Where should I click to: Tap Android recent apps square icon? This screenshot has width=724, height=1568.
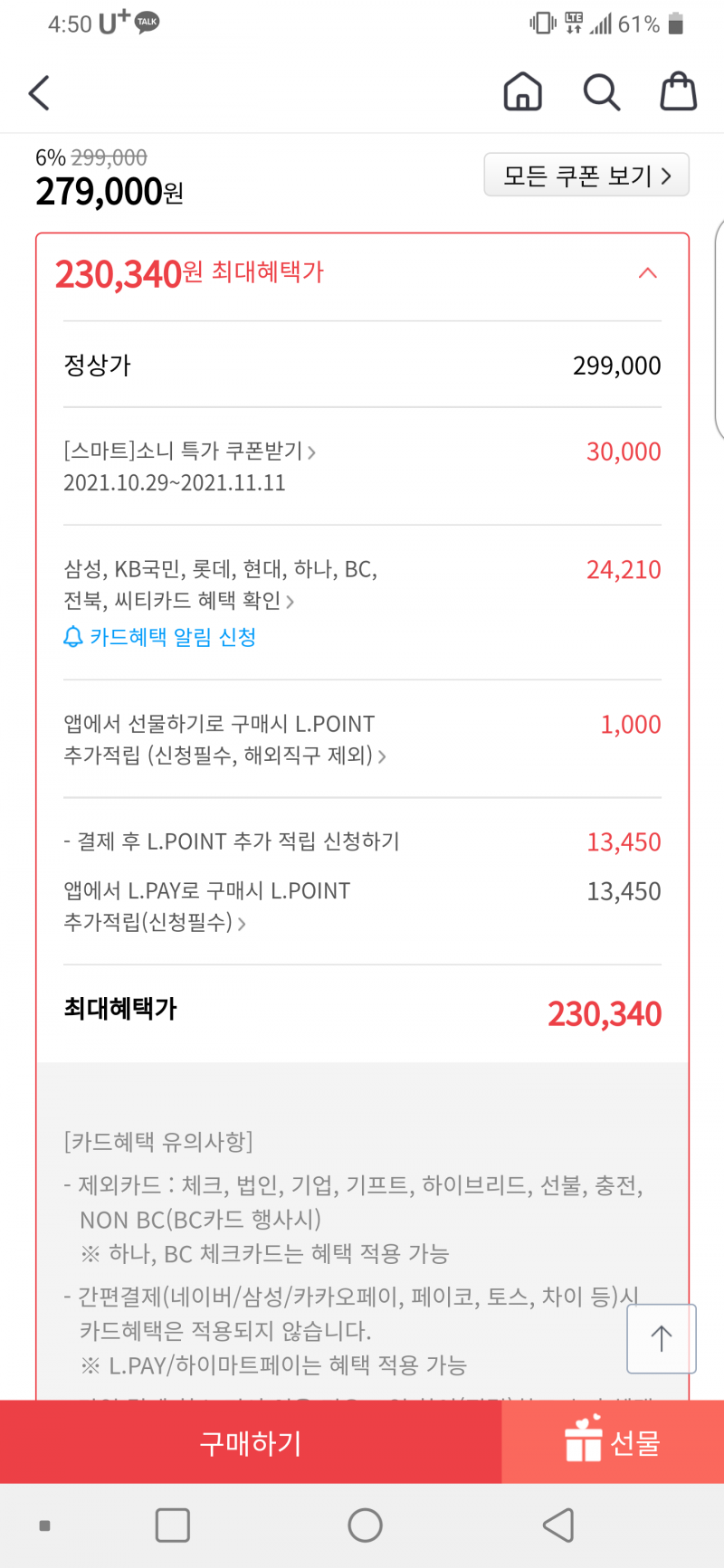(172, 1525)
